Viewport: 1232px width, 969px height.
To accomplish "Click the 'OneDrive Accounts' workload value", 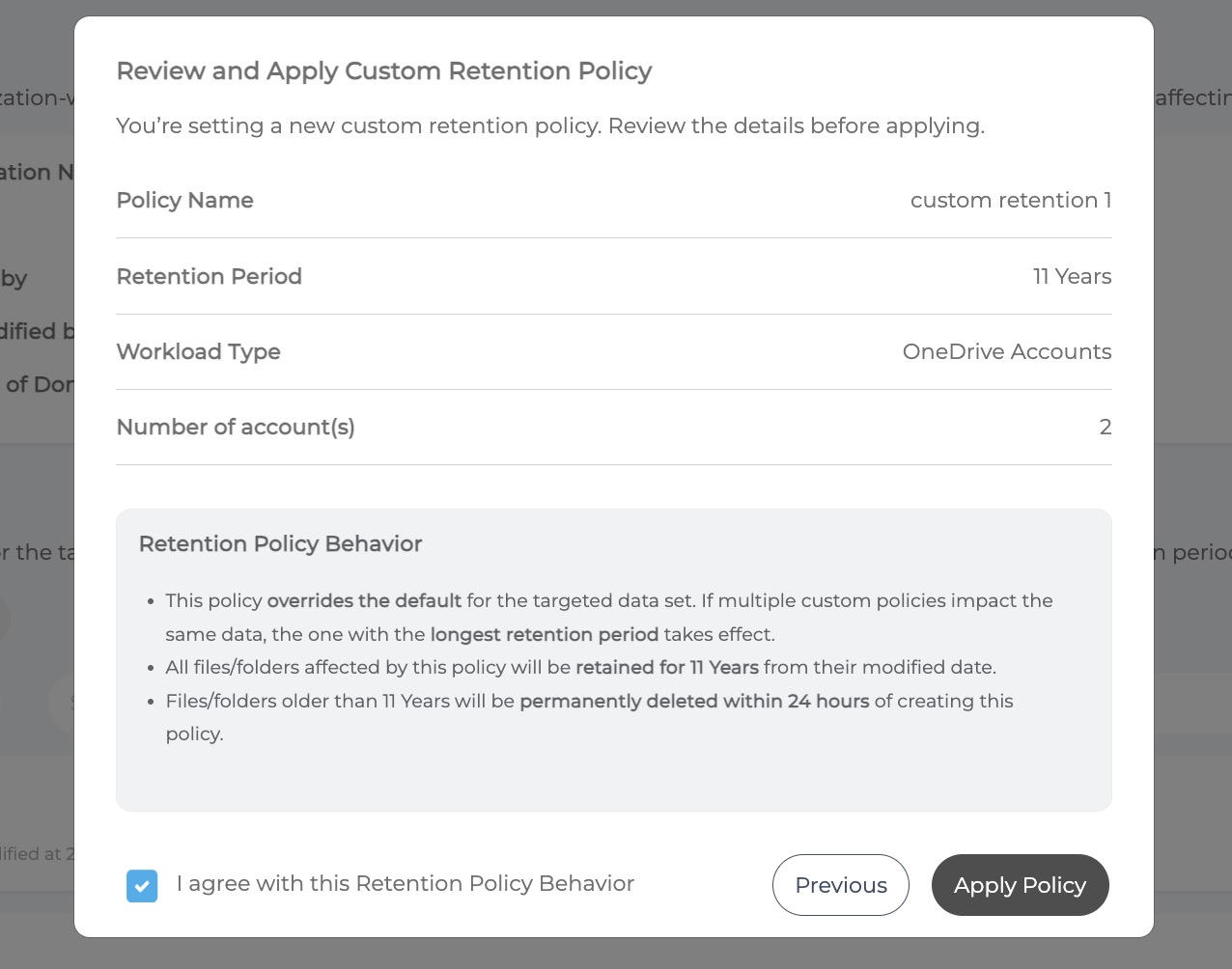I will click(x=1006, y=352).
